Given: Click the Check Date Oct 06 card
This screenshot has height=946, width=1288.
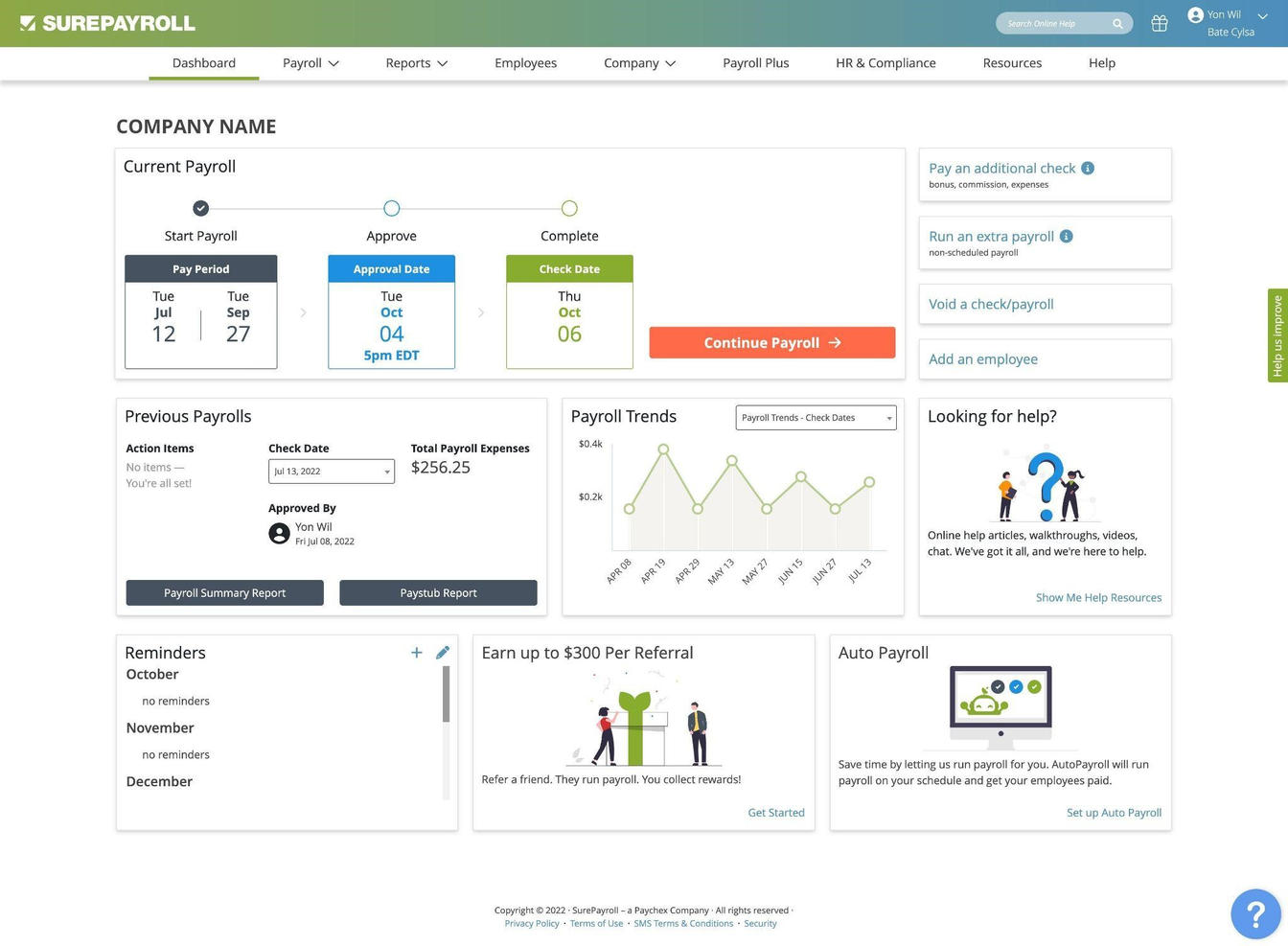Looking at the screenshot, I should 569,311.
